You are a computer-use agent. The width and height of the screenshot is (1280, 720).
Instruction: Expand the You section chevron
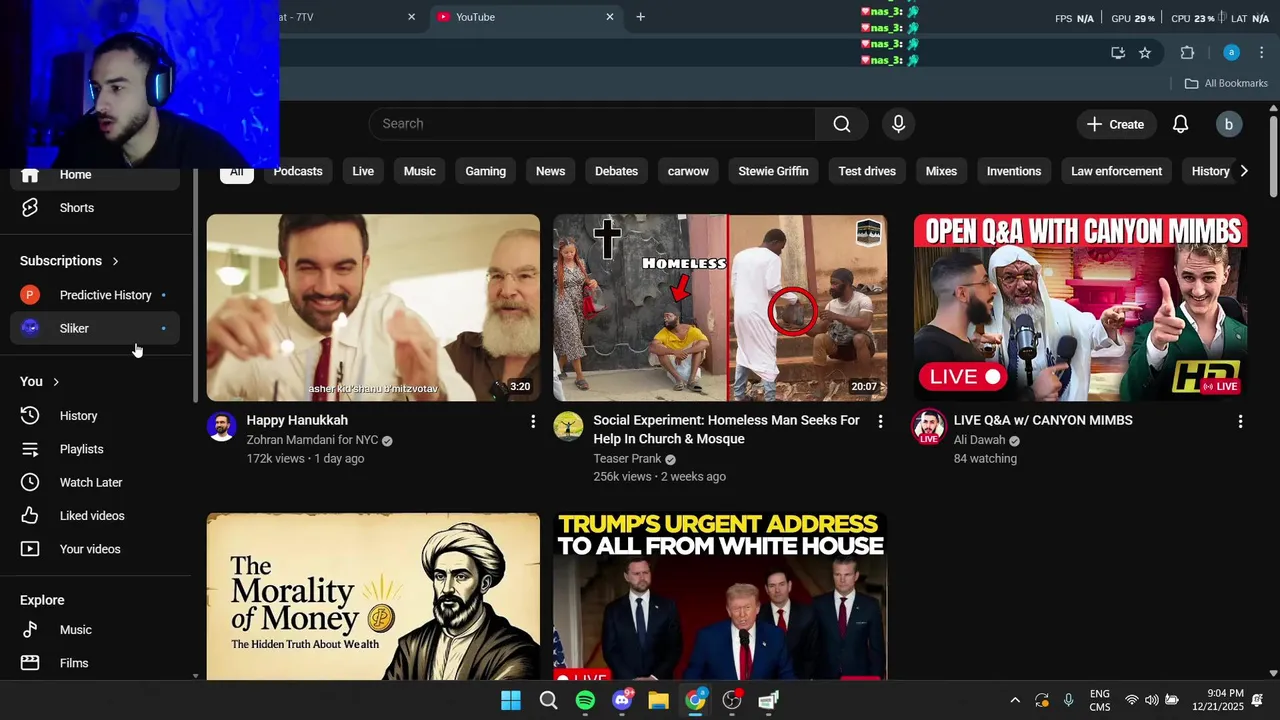(x=56, y=382)
